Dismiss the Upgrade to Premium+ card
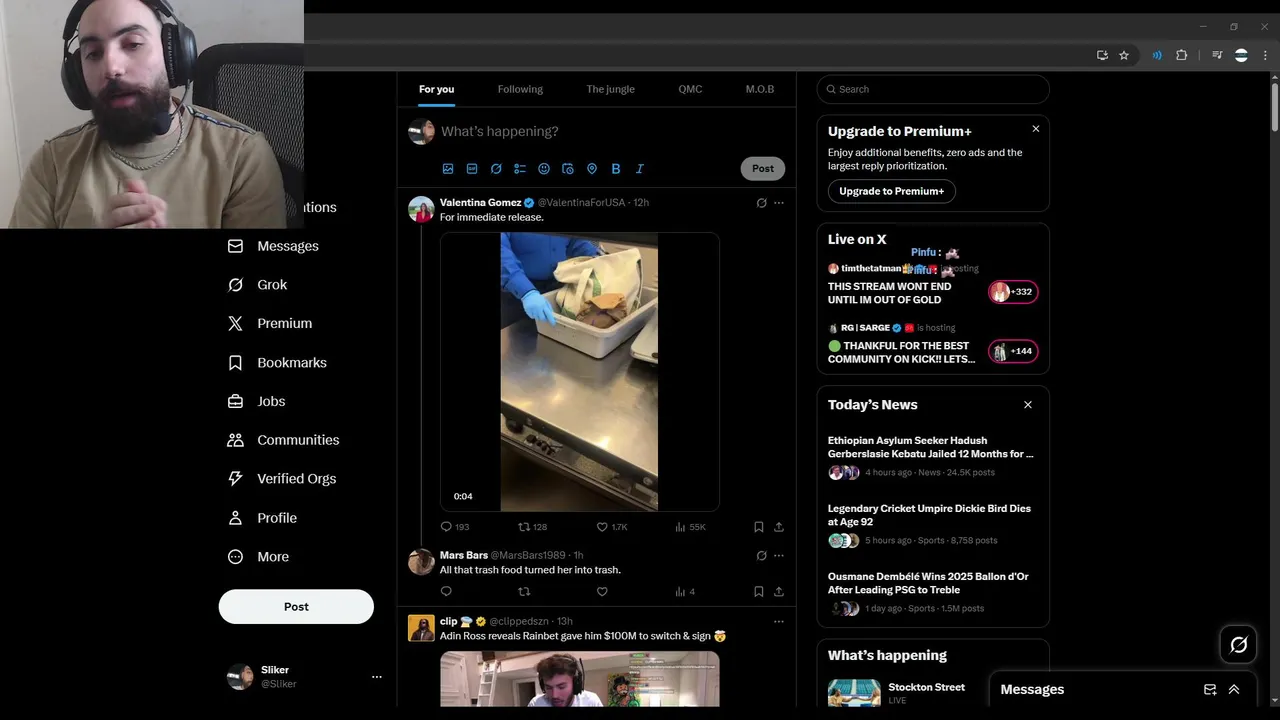The height and width of the screenshot is (720, 1280). [x=1036, y=129]
